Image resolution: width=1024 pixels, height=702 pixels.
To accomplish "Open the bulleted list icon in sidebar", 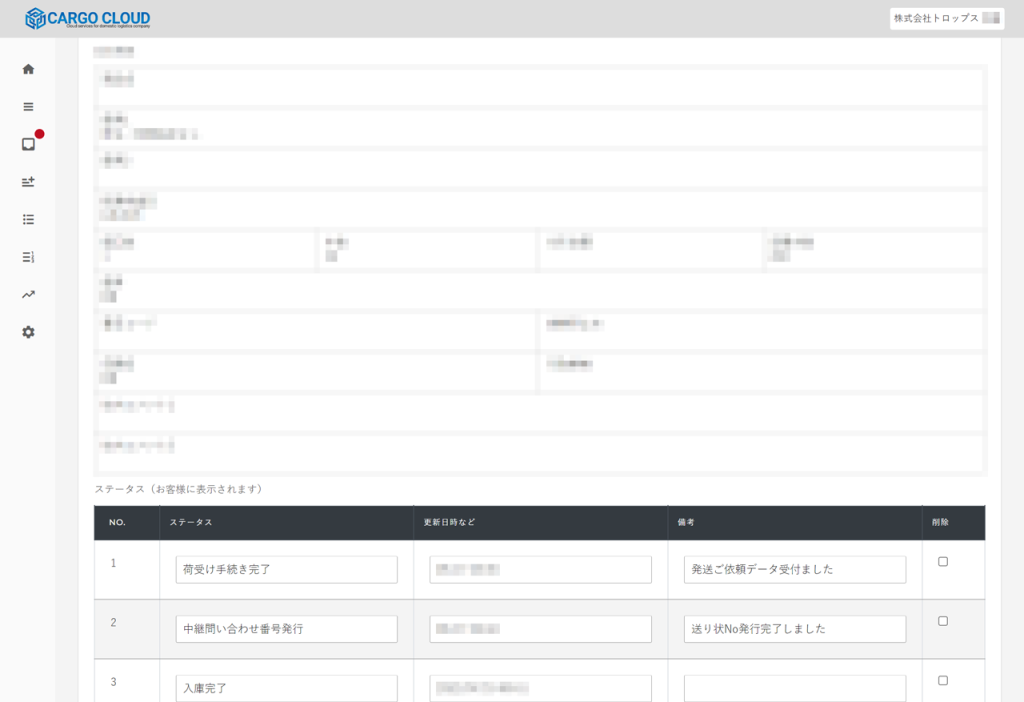I will (x=28, y=219).
